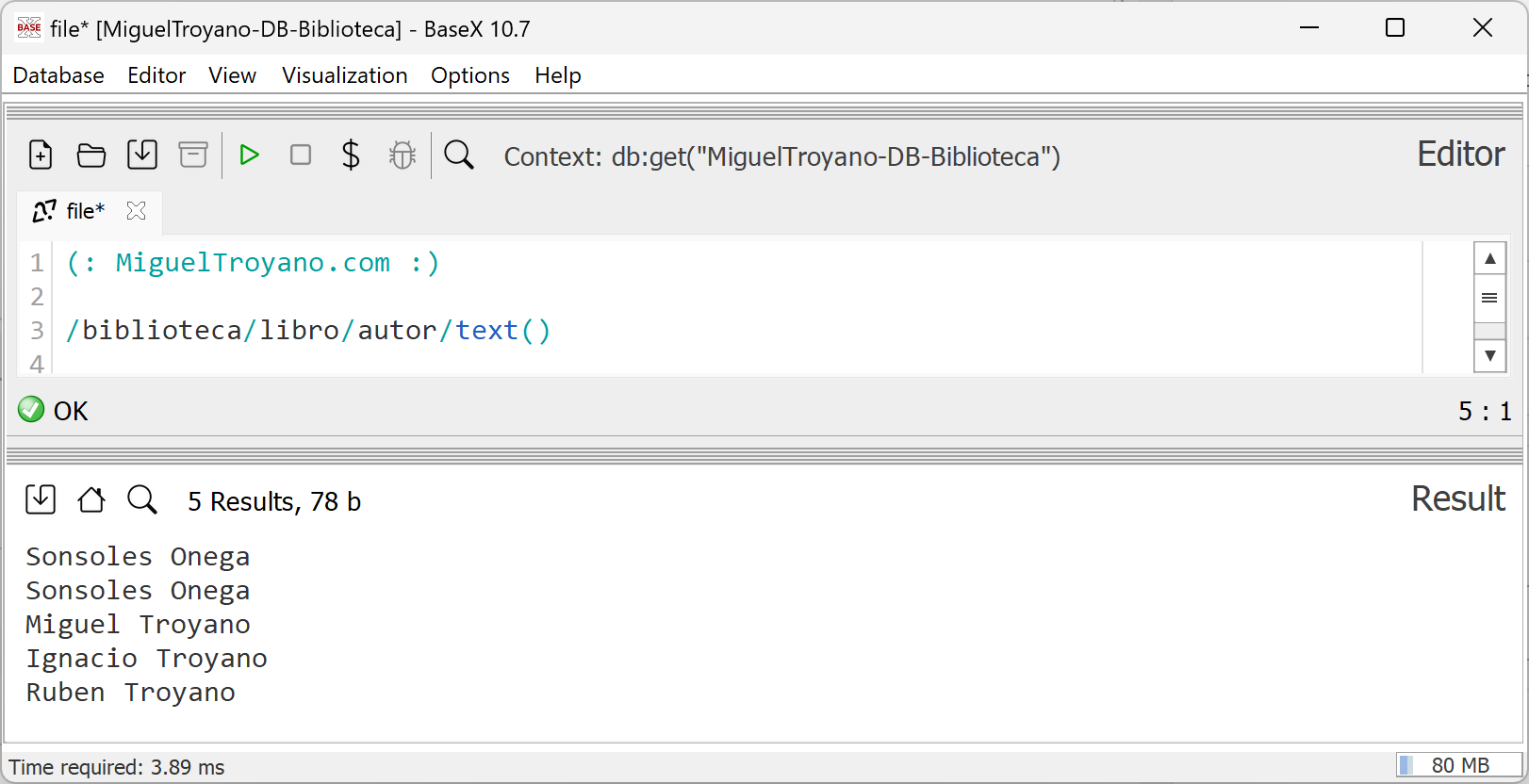Close the BaseX window
Viewport: 1529px width, 784px height.
[1482, 28]
